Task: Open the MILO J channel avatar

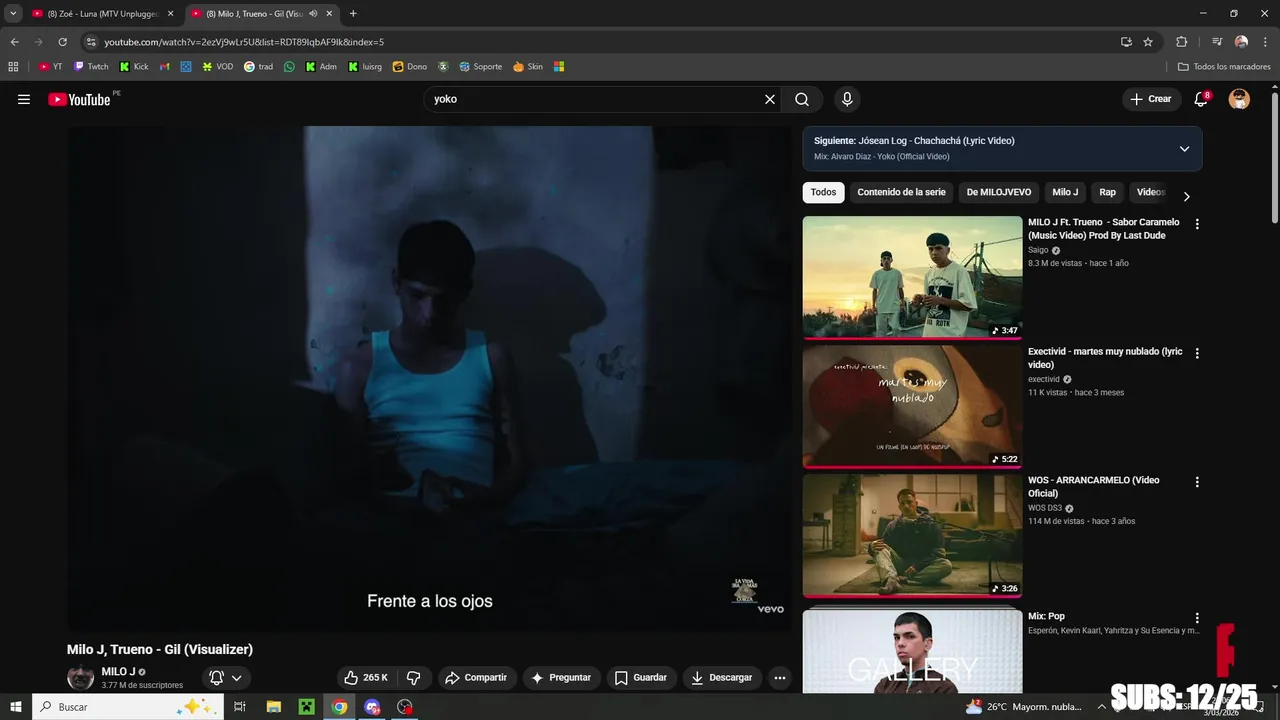Action: (80, 677)
